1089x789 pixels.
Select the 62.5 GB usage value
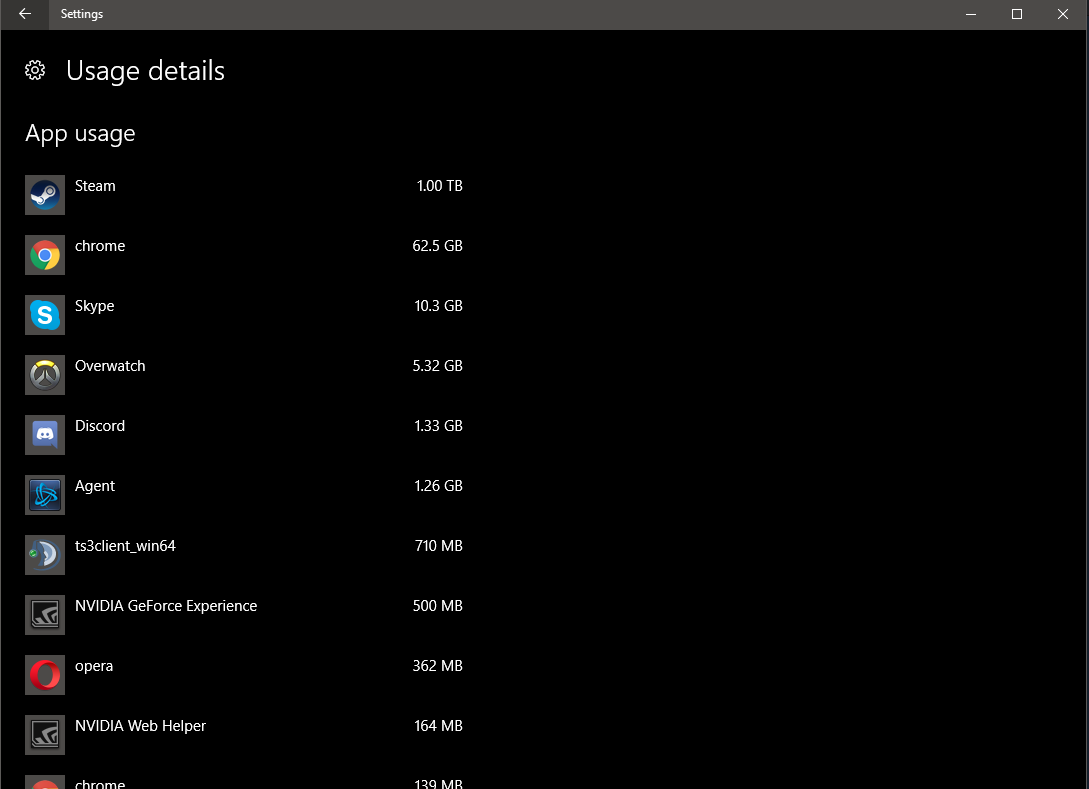[438, 246]
